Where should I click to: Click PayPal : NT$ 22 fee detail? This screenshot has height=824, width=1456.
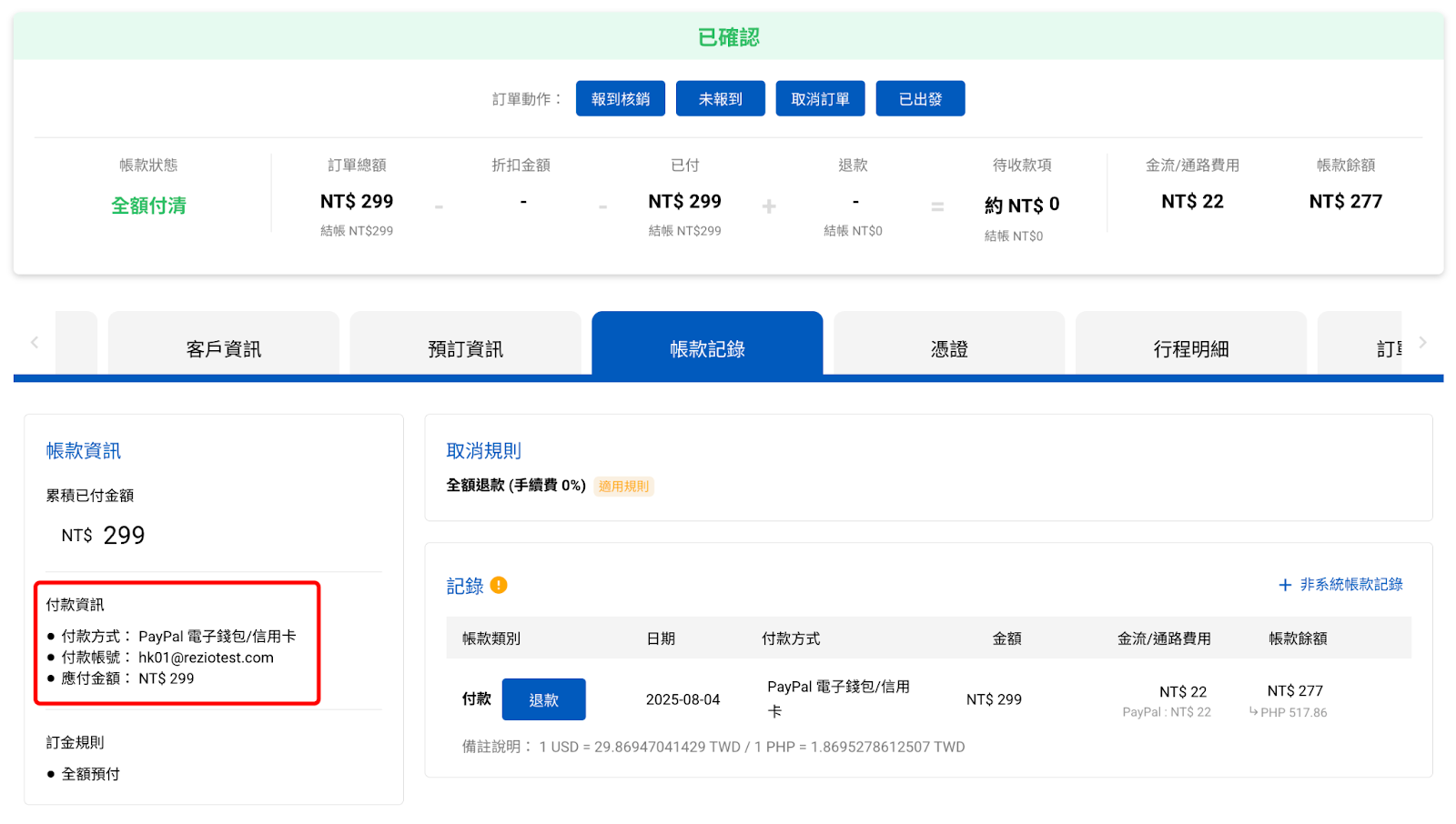[1167, 712]
